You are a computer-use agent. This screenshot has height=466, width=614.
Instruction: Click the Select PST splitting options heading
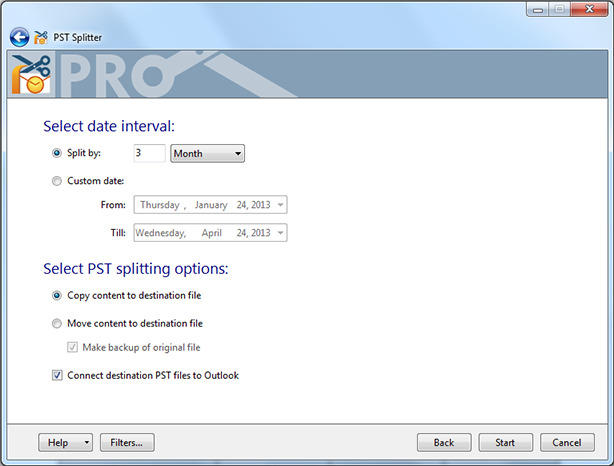tap(135, 269)
